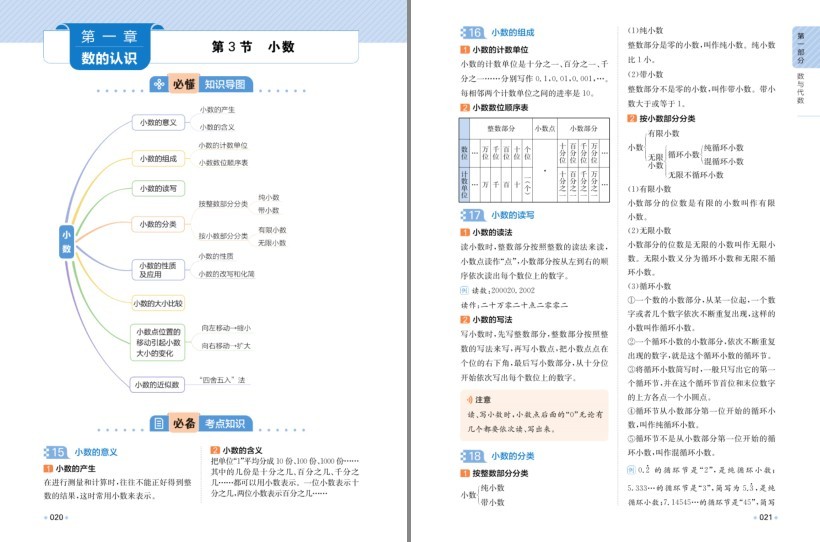Image resolution: width=820 pixels, height=542 pixels.
Task: Select the 小数的意义 mind-map node
Action: (x=158, y=122)
